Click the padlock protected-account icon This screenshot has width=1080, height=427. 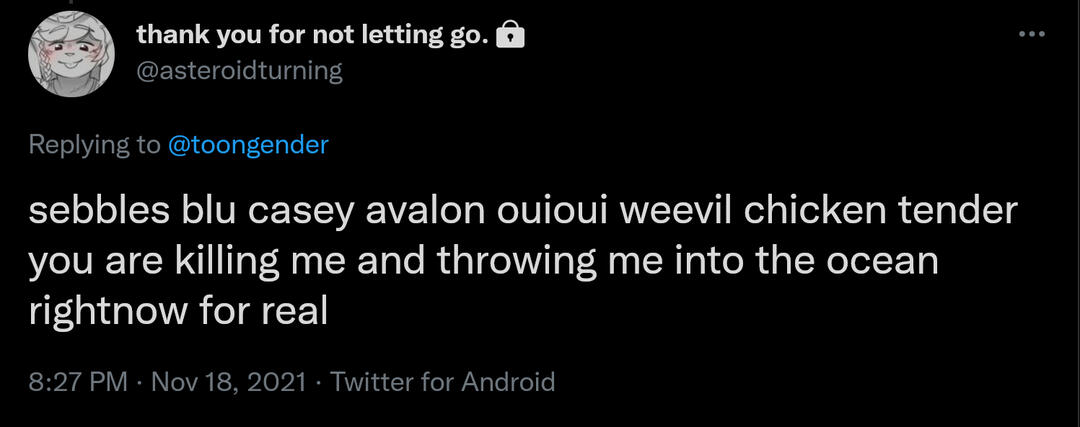coord(510,37)
